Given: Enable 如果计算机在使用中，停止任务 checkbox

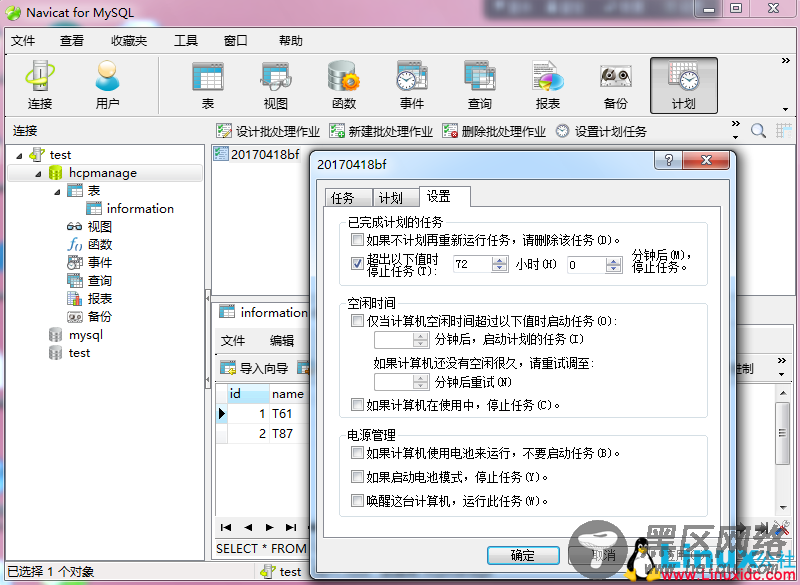Looking at the screenshot, I should coord(357,405).
